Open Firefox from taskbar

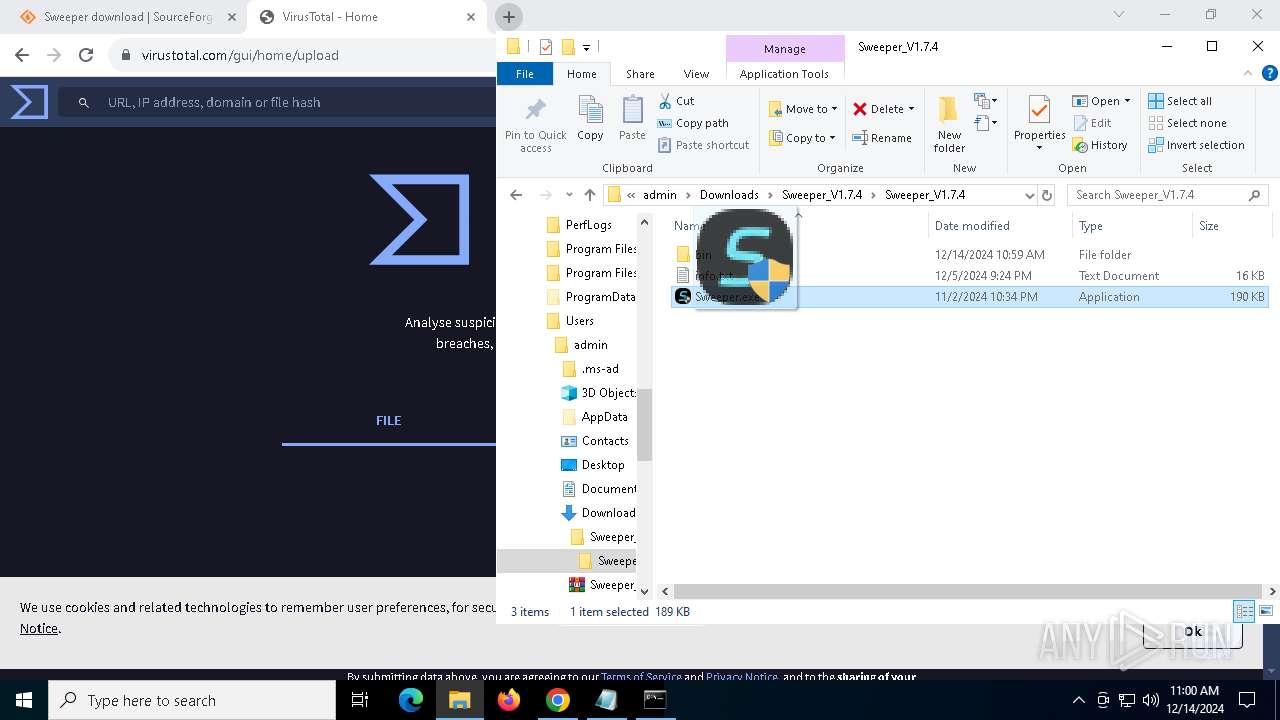click(x=508, y=700)
